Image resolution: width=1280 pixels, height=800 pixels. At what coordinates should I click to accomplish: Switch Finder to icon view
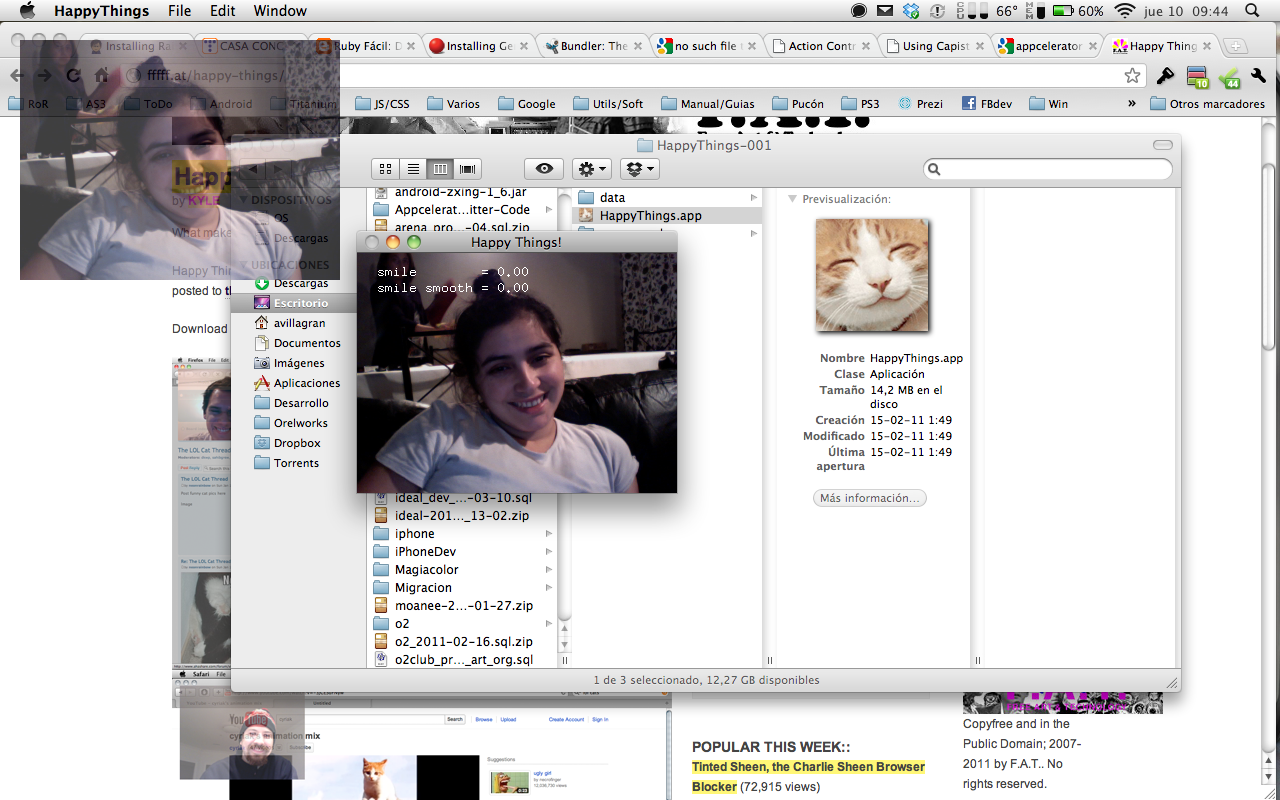click(385, 169)
